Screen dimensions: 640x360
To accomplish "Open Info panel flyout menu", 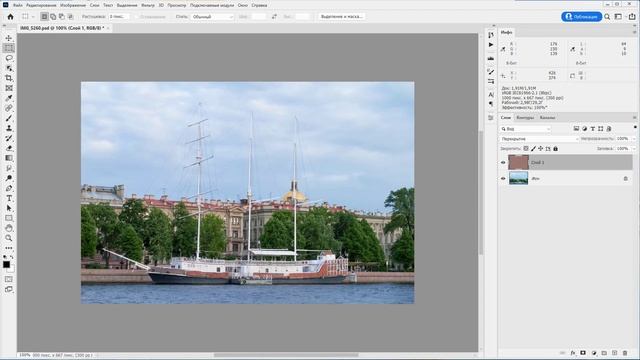I will [634, 32].
